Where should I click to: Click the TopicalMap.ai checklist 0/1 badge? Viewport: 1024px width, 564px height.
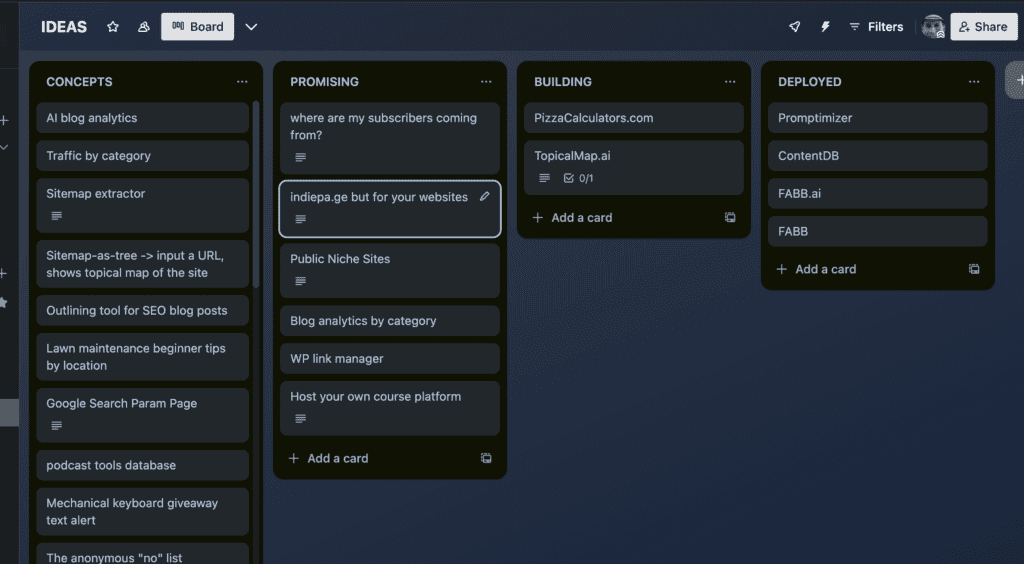[578, 178]
